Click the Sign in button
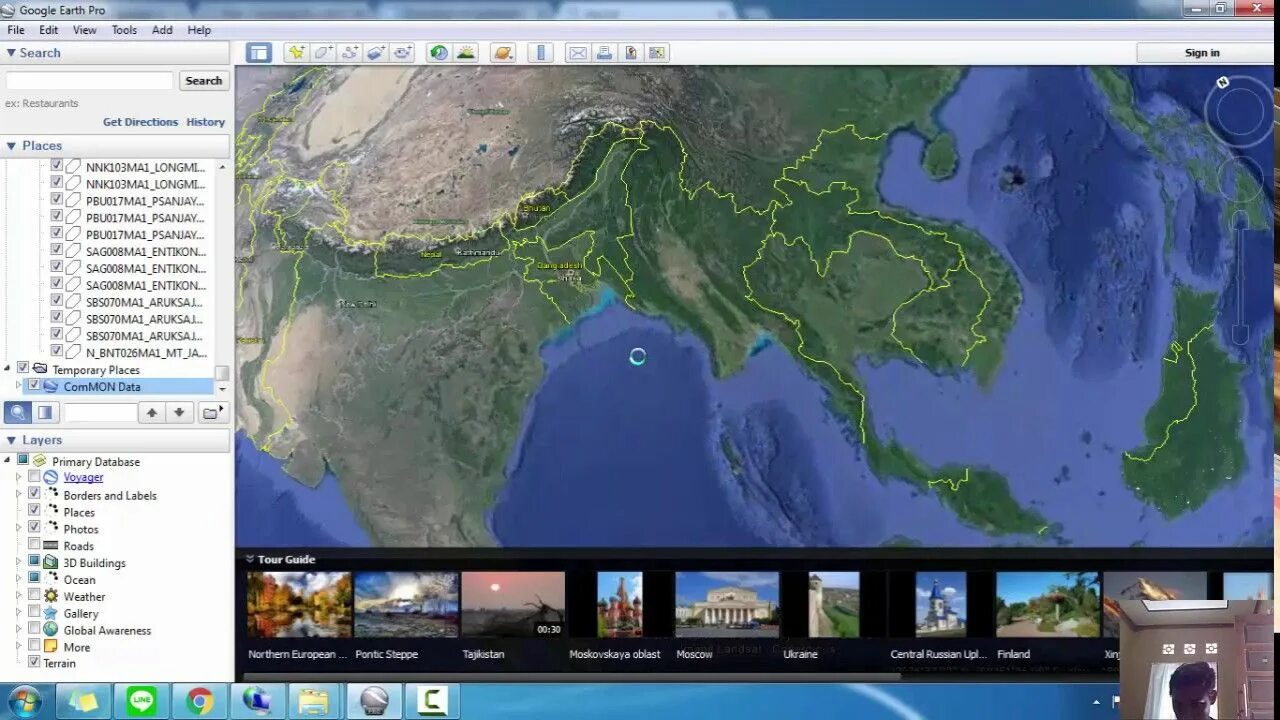 (1202, 53)
